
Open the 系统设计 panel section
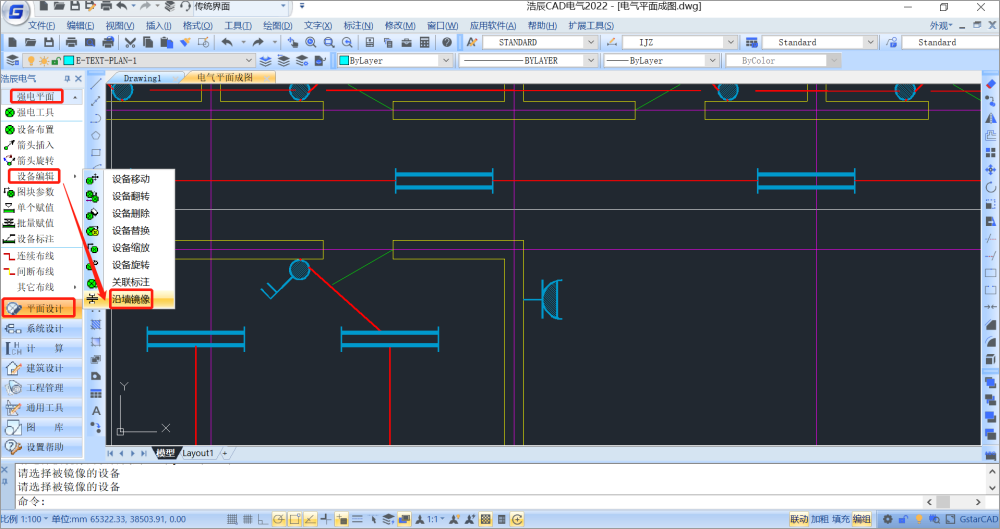pos(44,329)
